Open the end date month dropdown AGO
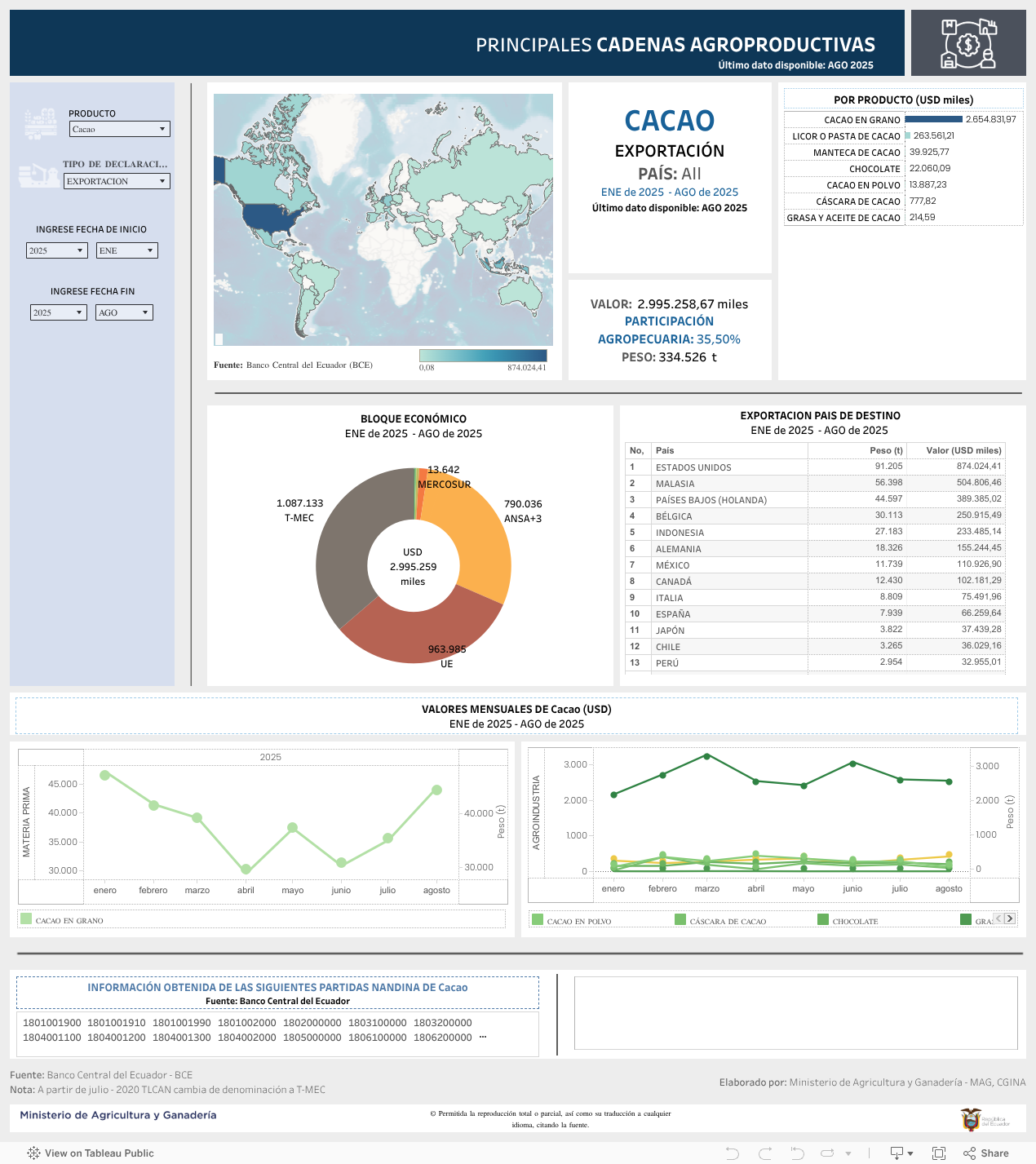The width and height of the screenshot is (1036, 1164). pos(124,312)
